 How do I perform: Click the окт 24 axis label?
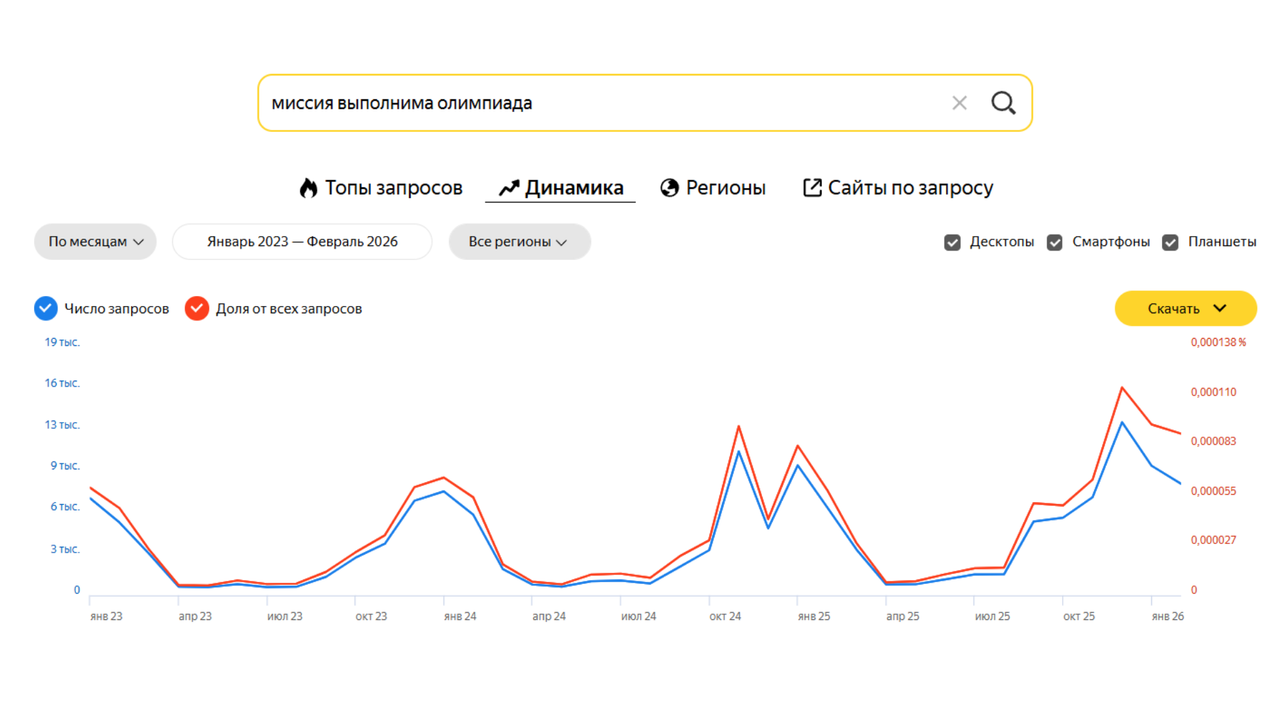point(725,617)
